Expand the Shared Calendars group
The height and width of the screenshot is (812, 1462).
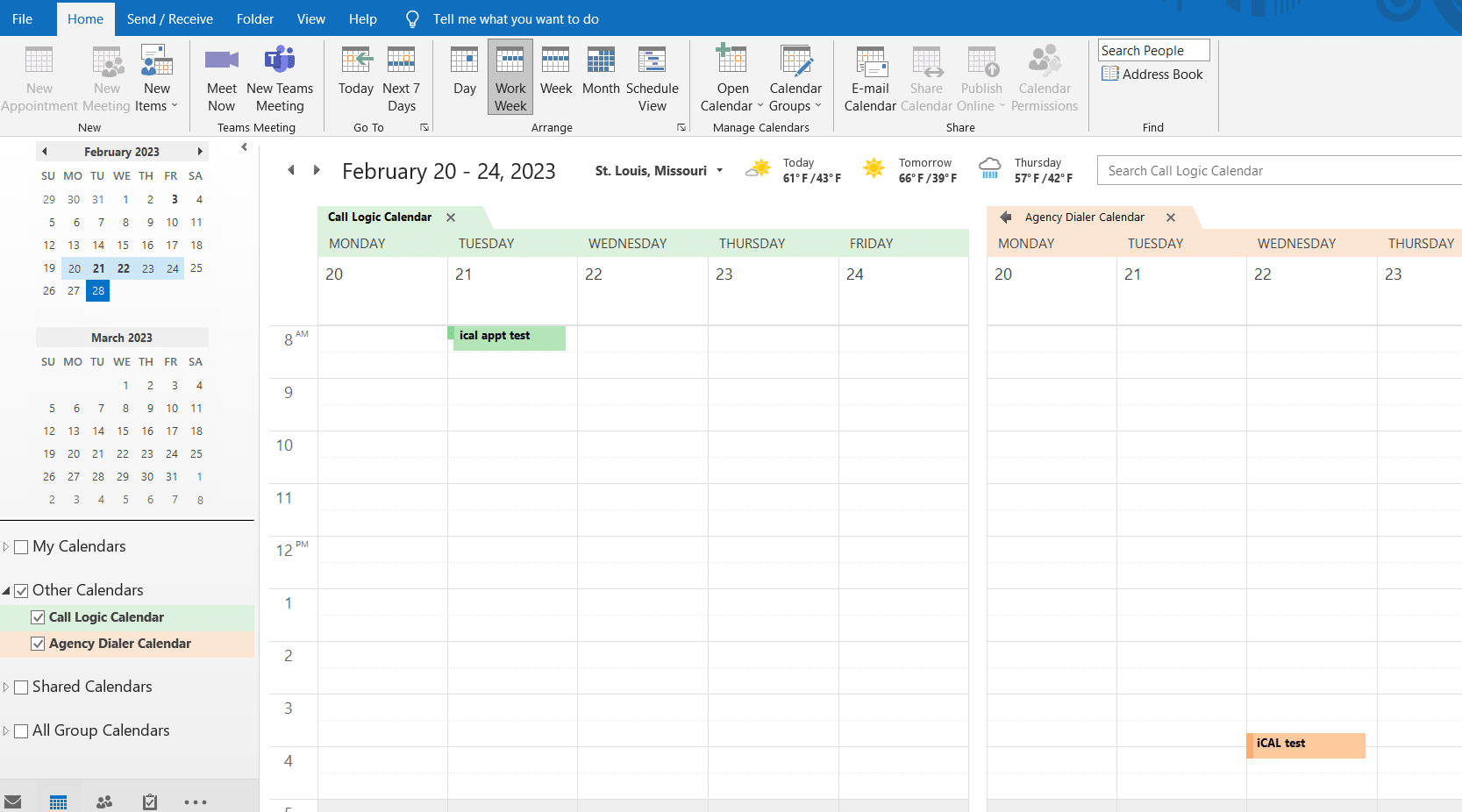pyautogui.click(x=6, y=687)
